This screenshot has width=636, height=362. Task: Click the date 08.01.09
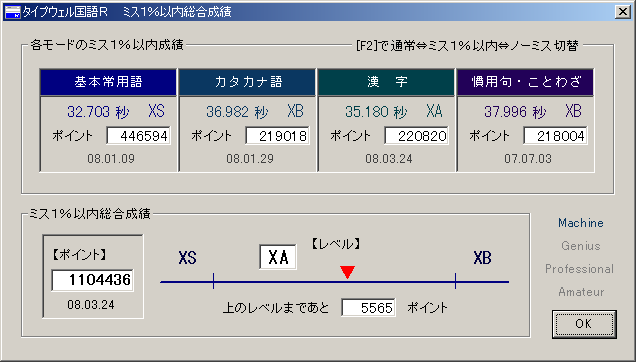click(111, 159)
